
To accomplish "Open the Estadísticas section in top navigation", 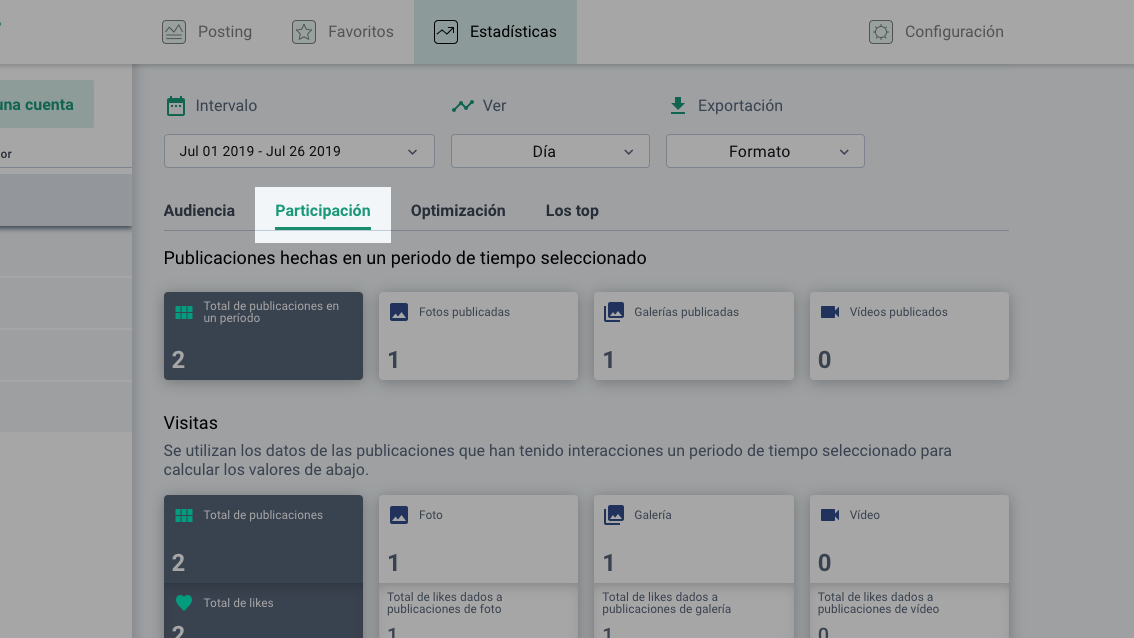I will click(x=495, y=32).
